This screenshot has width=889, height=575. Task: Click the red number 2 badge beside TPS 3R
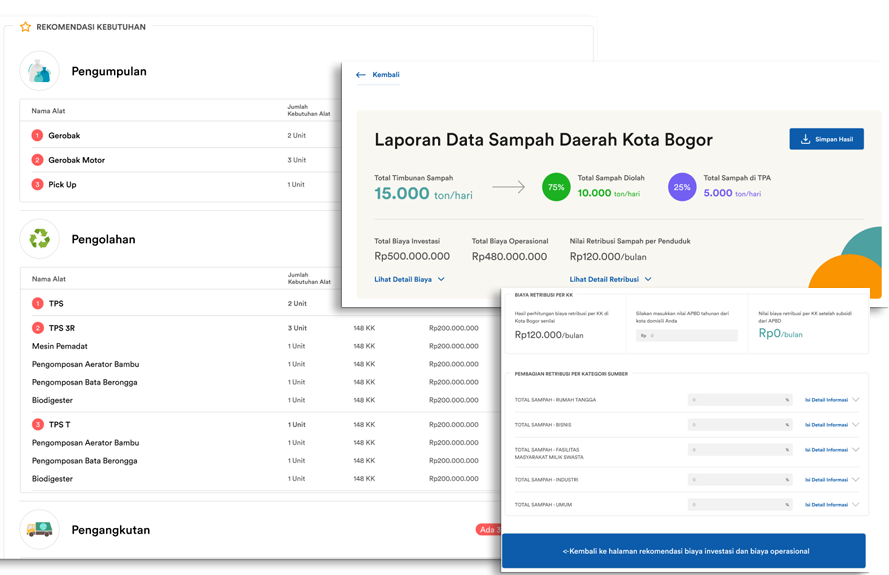point(37,328)
